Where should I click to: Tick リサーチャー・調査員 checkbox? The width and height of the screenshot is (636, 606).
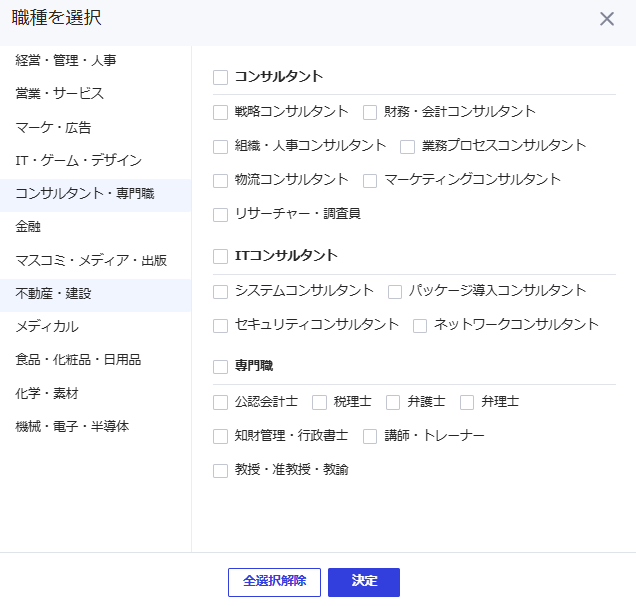click(220, 215)
